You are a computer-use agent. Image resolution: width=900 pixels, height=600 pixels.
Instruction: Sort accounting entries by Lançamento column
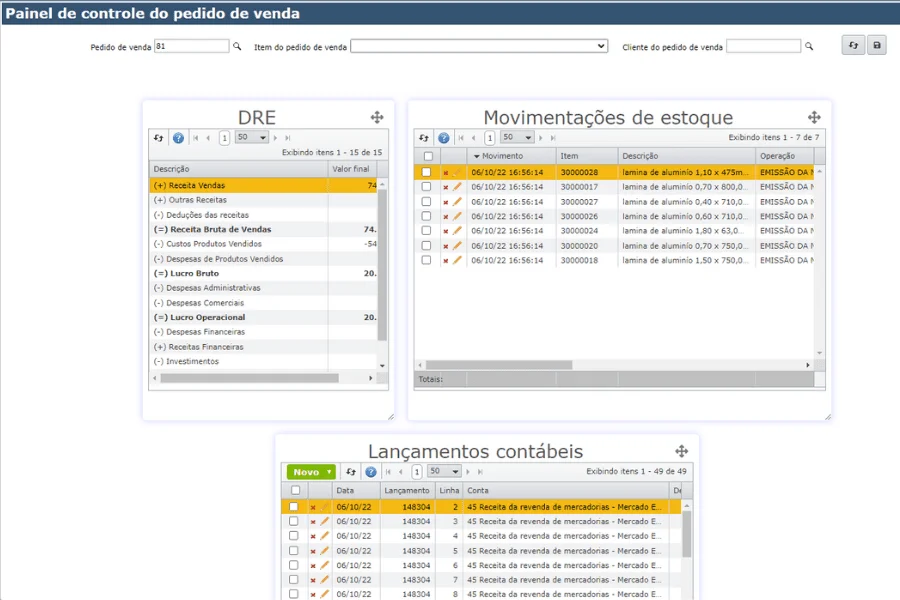point(407,490)
